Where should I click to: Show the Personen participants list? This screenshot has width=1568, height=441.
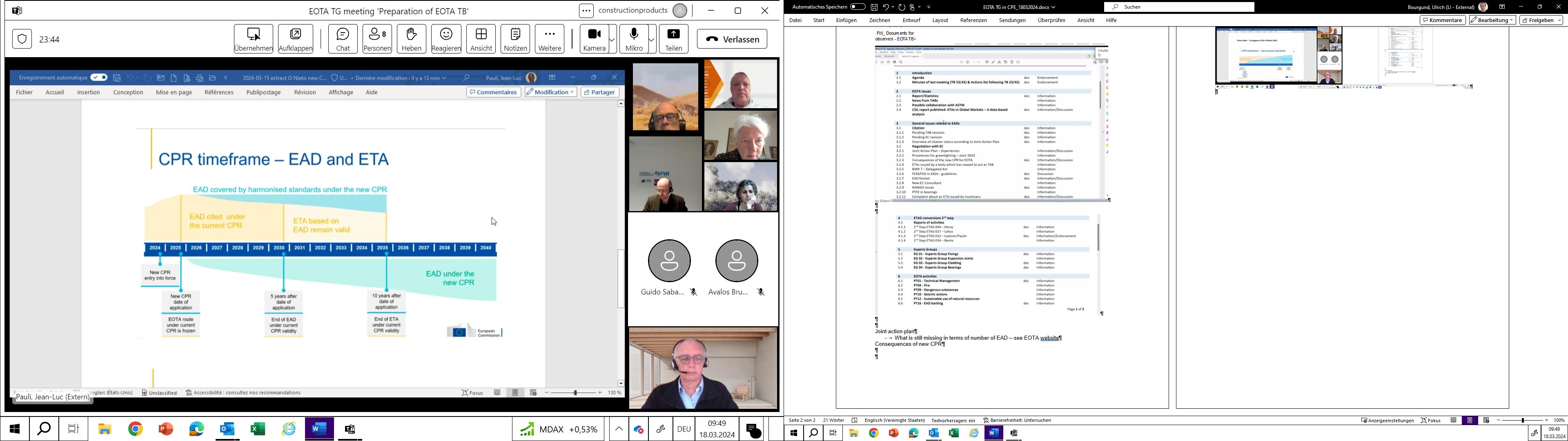pyautogui.click(x=377, y=39)
